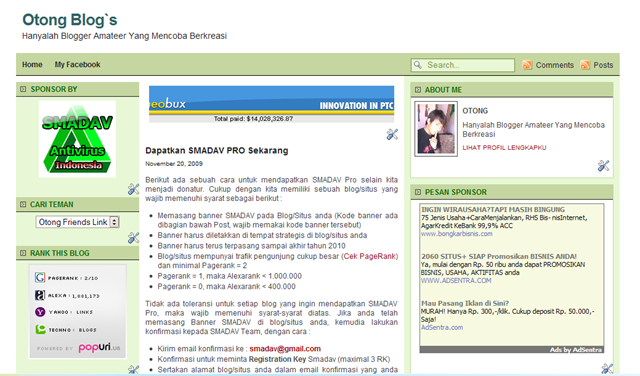Click the Technorati Blogs icon
The width and height of the screenshot is (640, 376).
pos(40,329)
